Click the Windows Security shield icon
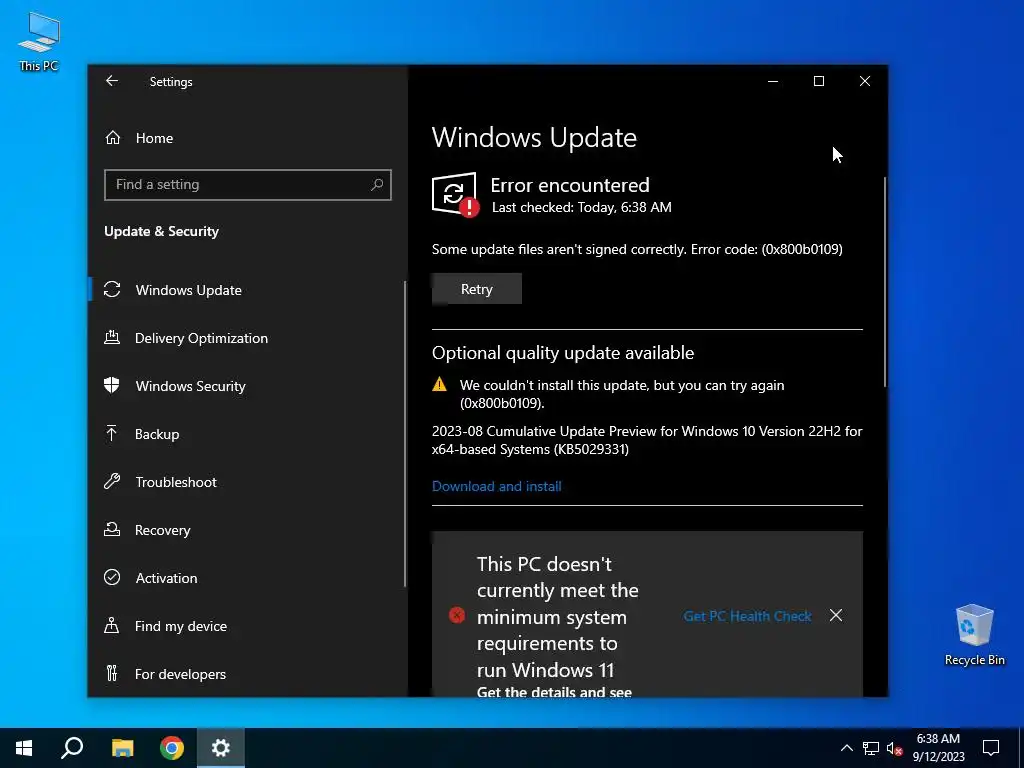1024x768 pixels. 112,385
